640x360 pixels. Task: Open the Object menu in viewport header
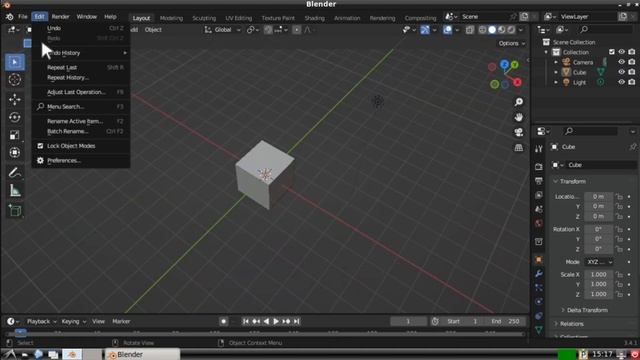(x=153, y=30)
